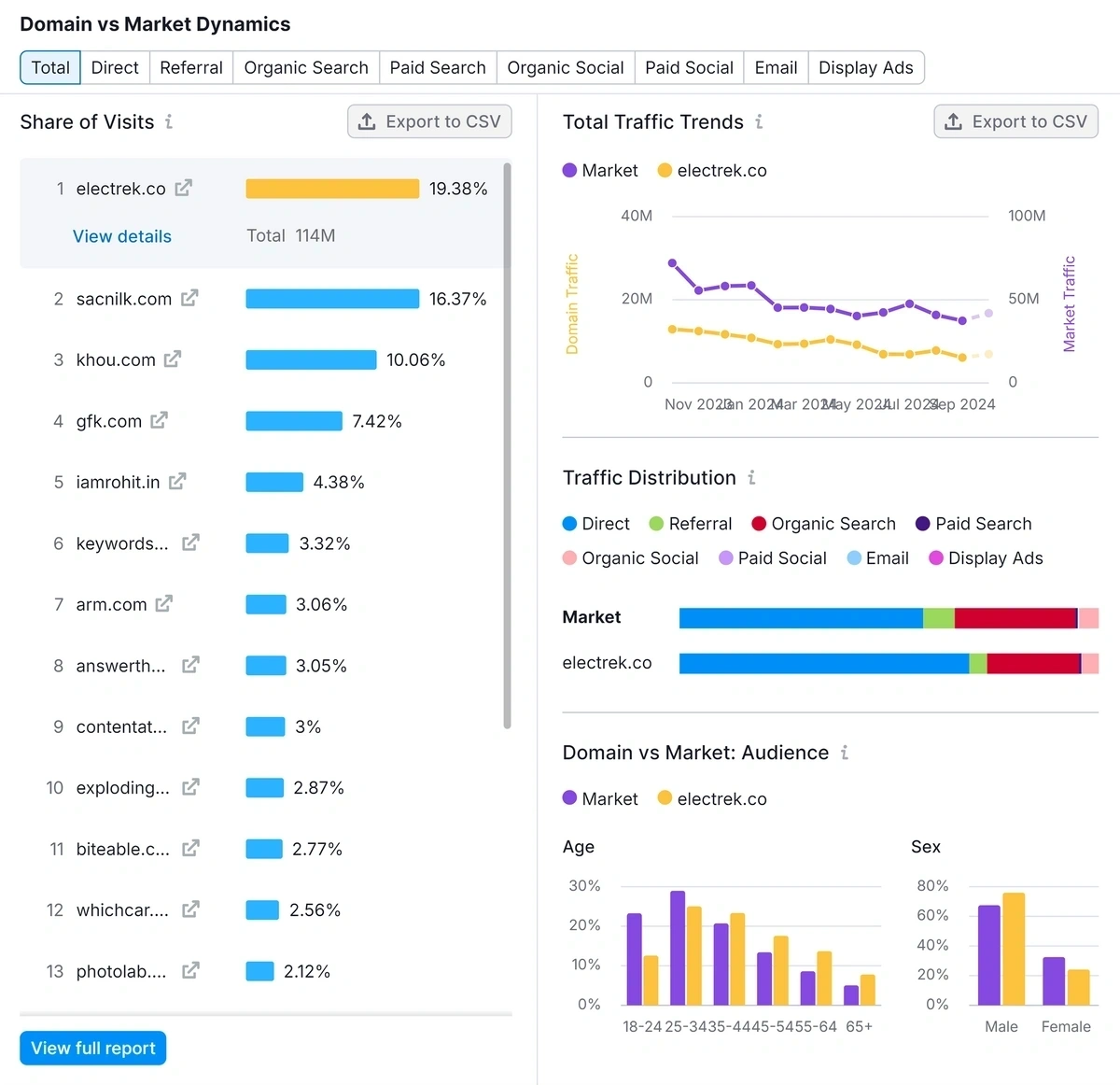This screenshot has width=1120, height=1085.
Task: Click the iamrohit.in external link icon
Action: [177, 482]
